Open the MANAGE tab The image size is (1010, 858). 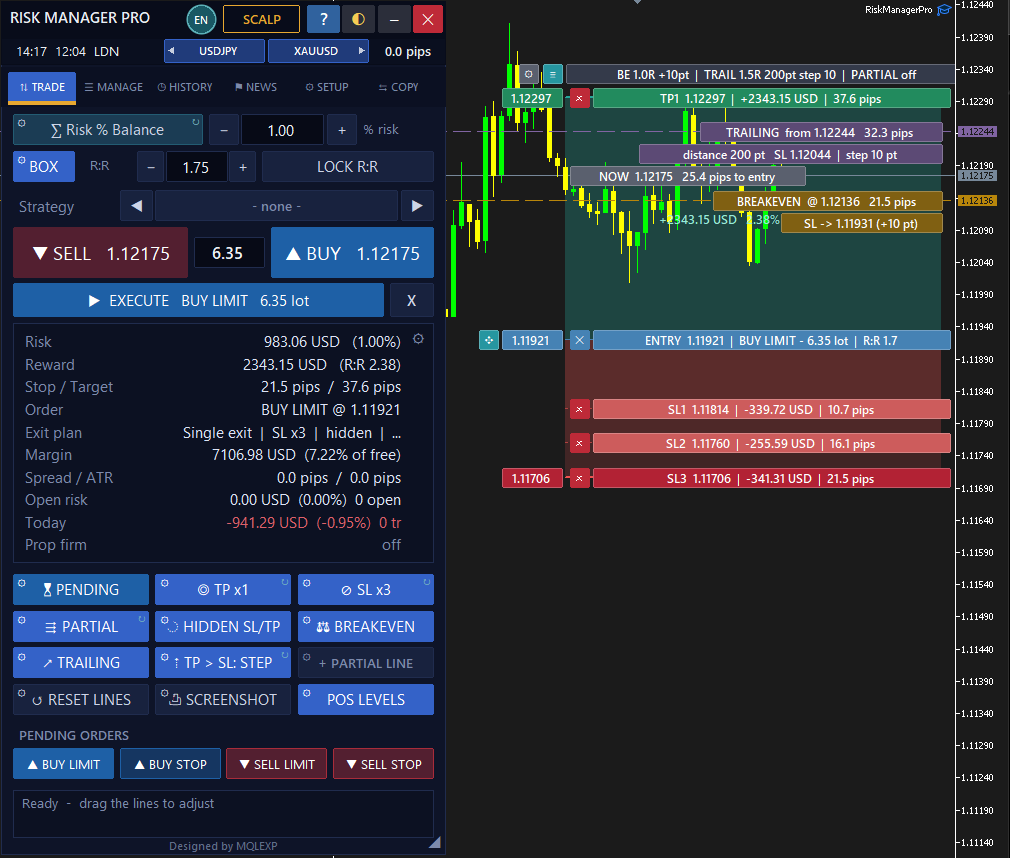click(x=113, y=87)
